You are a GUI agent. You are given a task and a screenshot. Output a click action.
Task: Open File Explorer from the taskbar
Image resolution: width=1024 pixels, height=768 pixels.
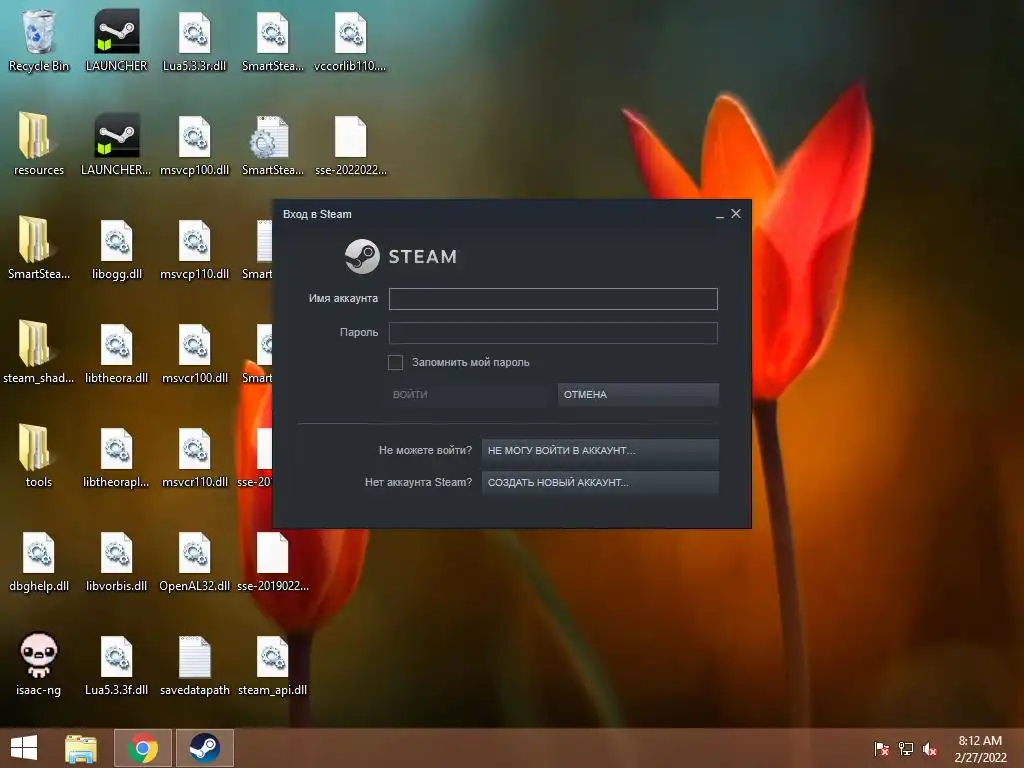[81, 748]
